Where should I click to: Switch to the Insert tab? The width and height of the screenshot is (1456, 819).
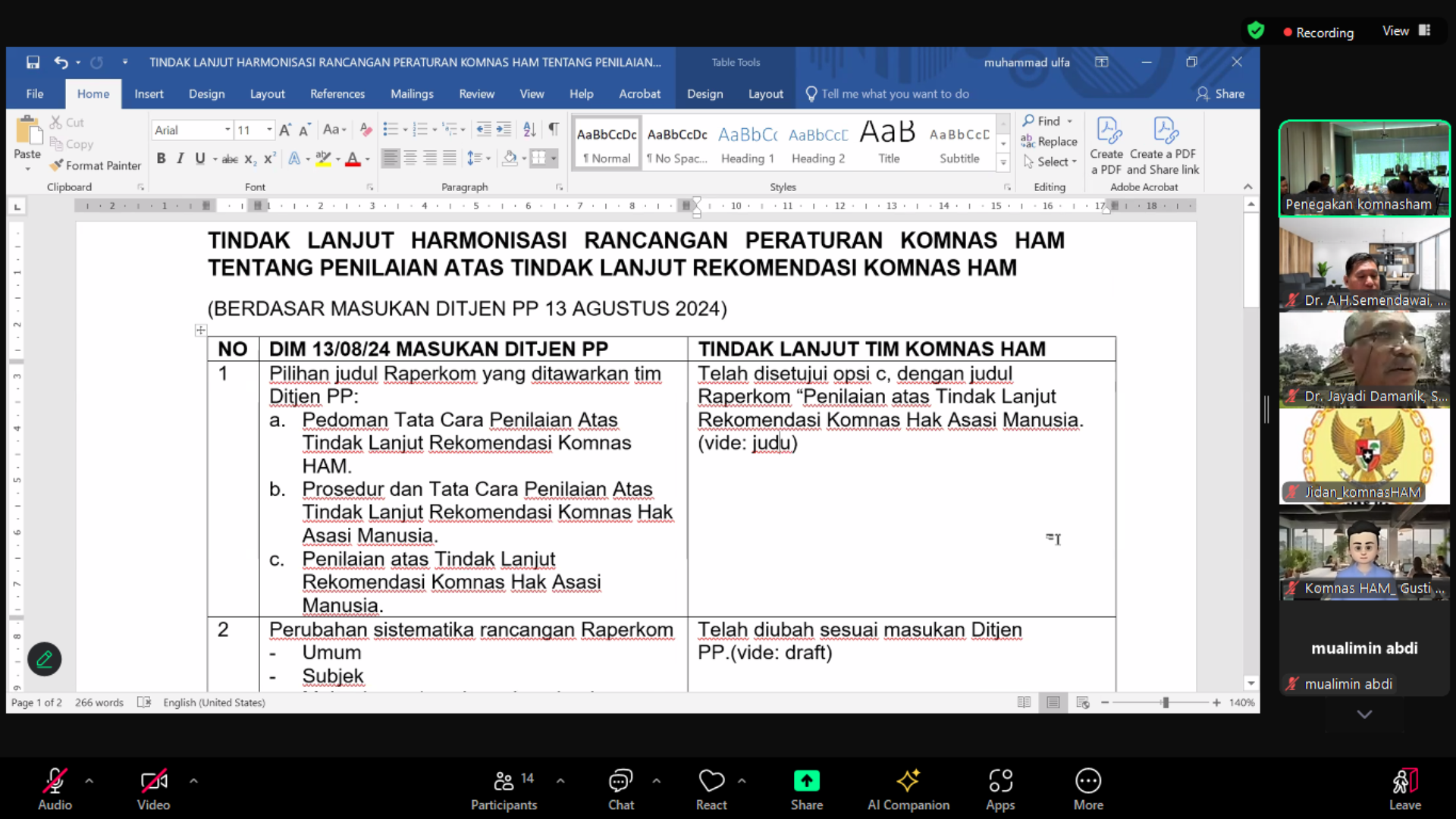click(x=149, y=94)
